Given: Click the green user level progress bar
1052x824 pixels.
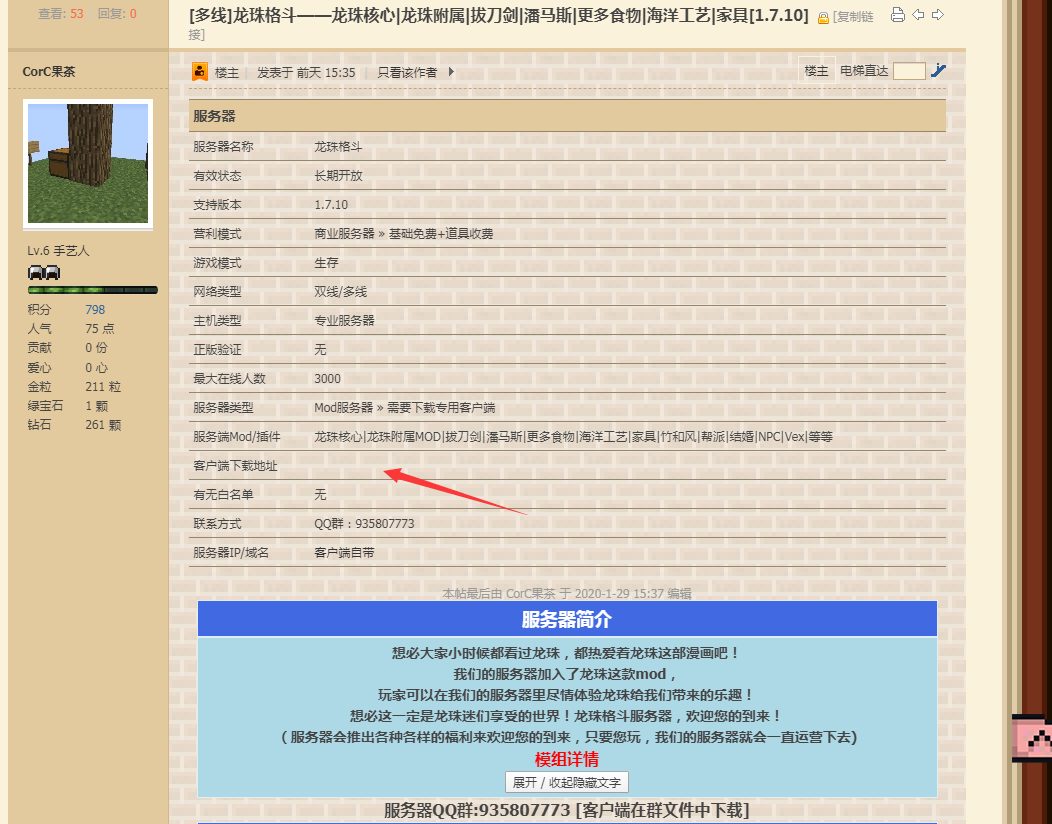Looking at the screenshot, I should pyautogui.click(x=93, y=290).
